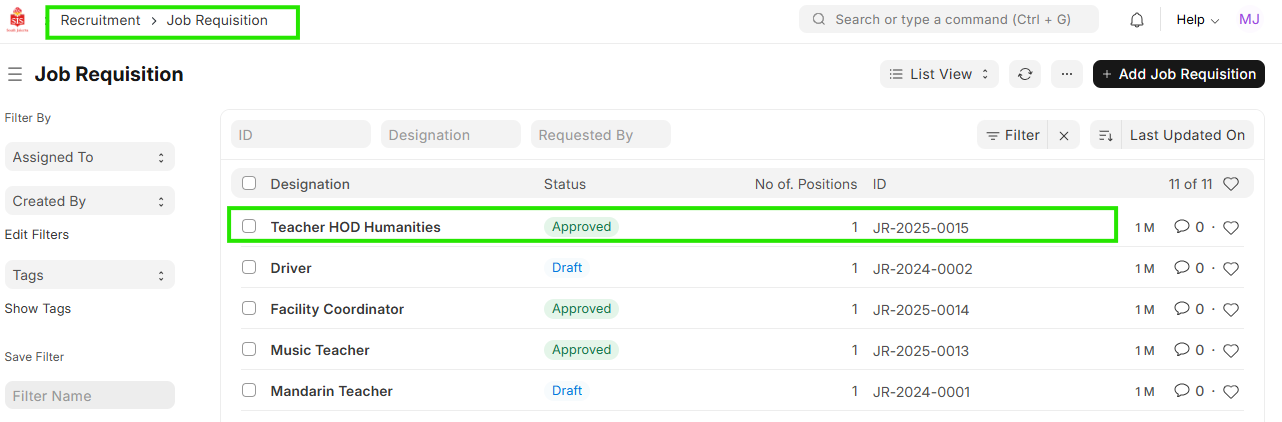1282x422 pixels.
Task: Toggle the sidebar hamburger icon
Action: [x=15, y=75]
